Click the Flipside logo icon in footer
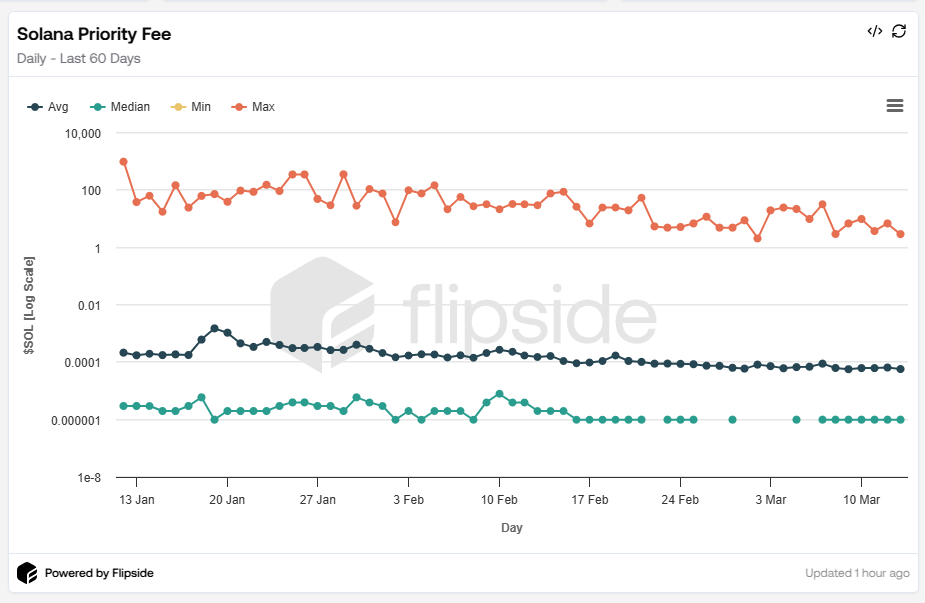 pos(27,573)
